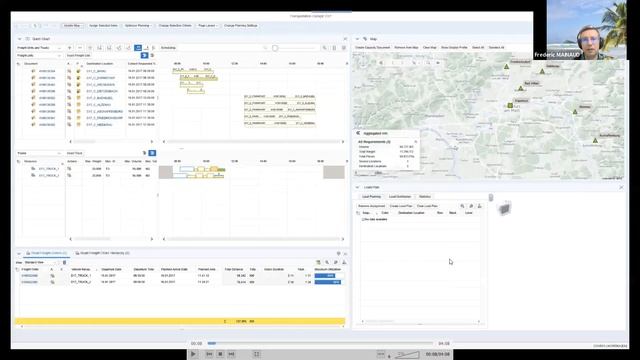Open first freight order link for DYT_TRUCK_1
The image size is (640, 360).
pos(29,276)
